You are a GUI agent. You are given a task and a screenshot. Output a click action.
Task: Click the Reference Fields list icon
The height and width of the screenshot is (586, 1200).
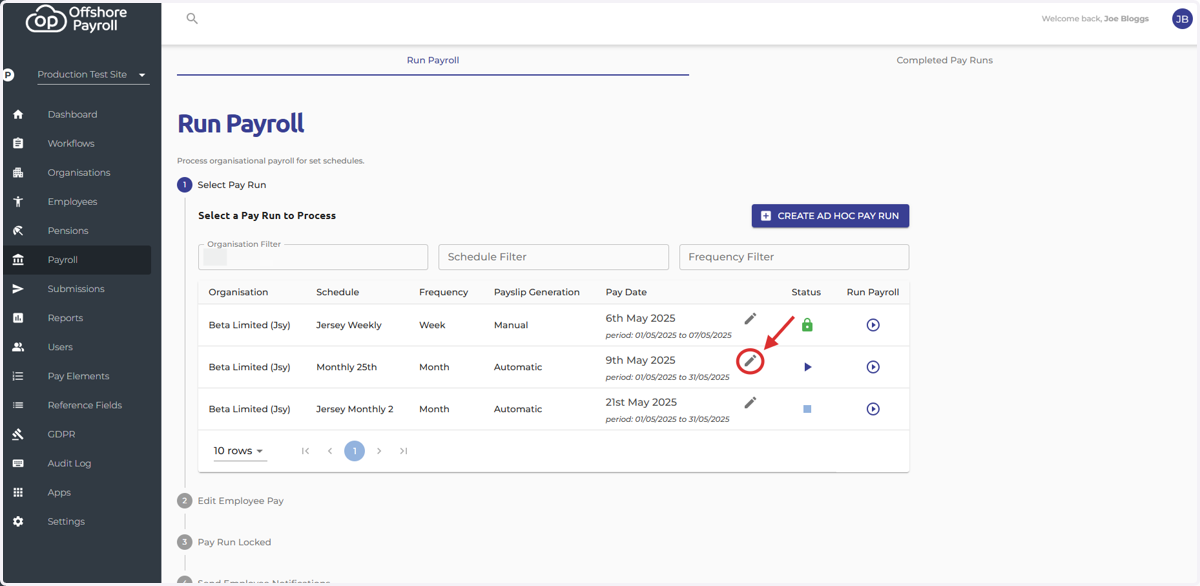(x=18, y=405)
